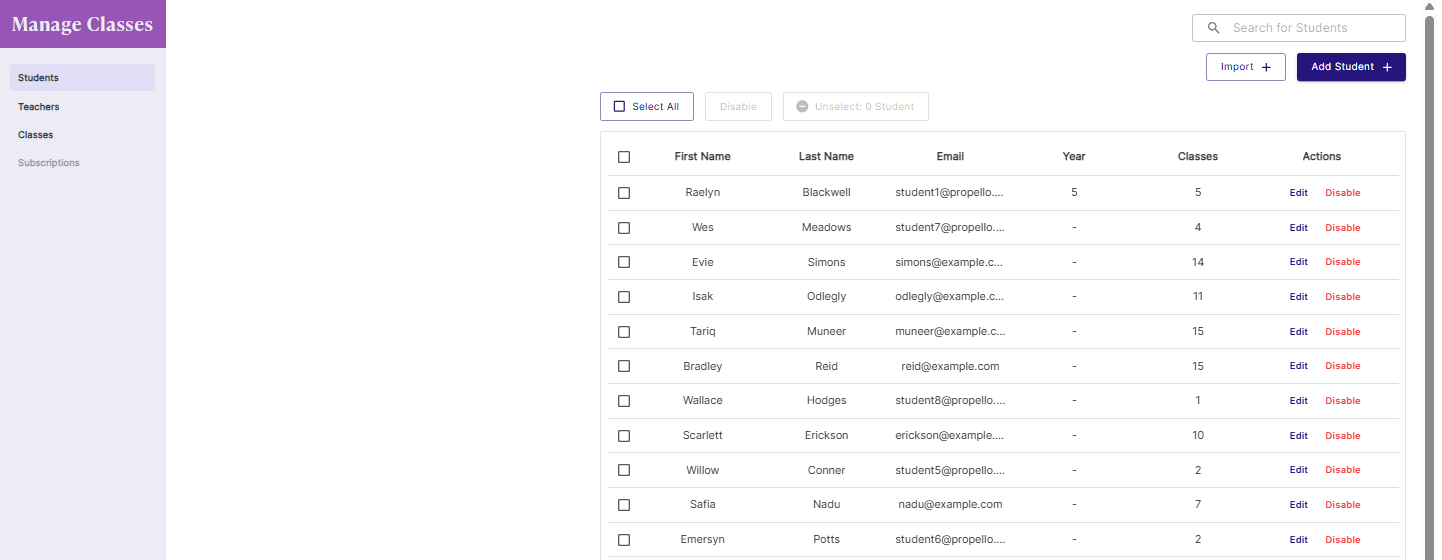Edit the student Wes Meadows

pyautogui.click(x=1298, y=228)
